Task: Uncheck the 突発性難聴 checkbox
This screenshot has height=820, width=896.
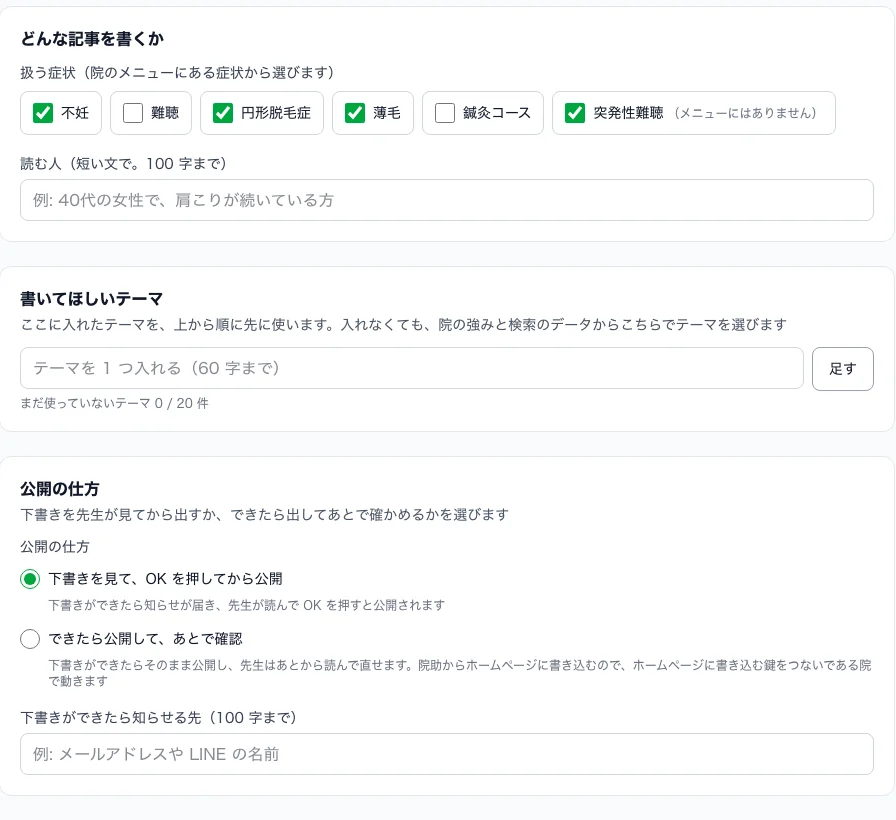Action: 575,113
